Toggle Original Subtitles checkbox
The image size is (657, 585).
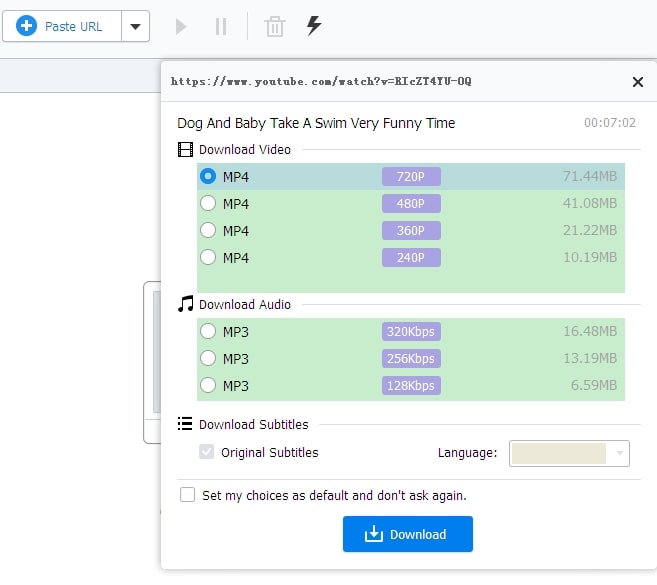pos(207,453)
